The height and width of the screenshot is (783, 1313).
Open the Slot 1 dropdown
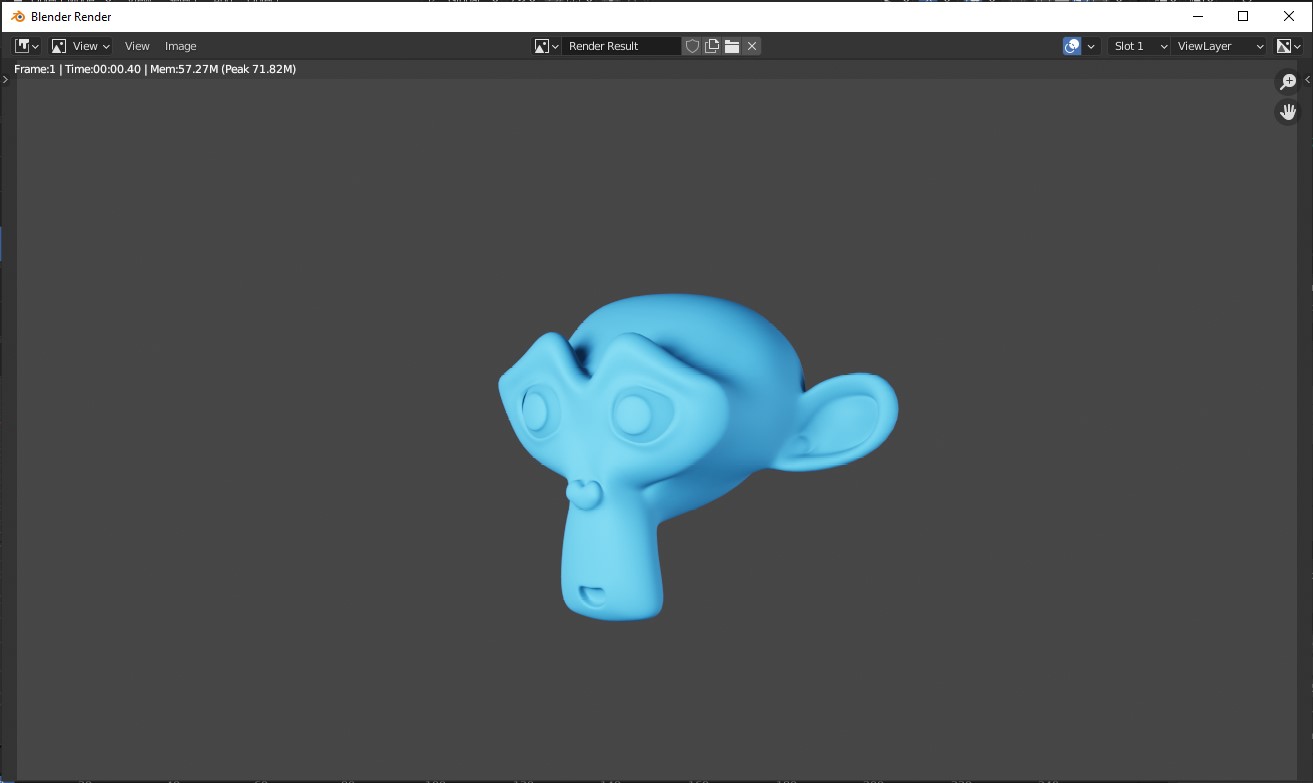[x=1139, y=46]
